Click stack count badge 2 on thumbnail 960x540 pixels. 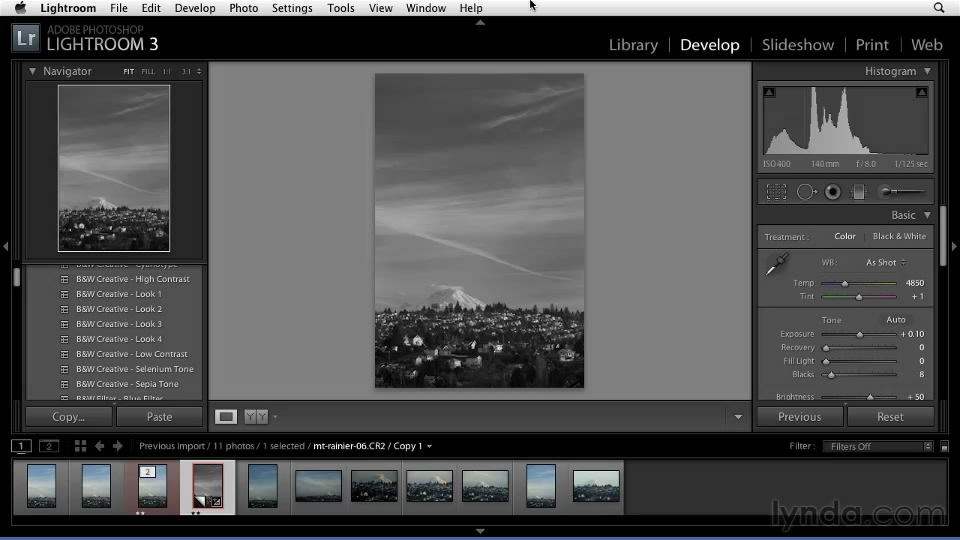(x=148, y=471)
